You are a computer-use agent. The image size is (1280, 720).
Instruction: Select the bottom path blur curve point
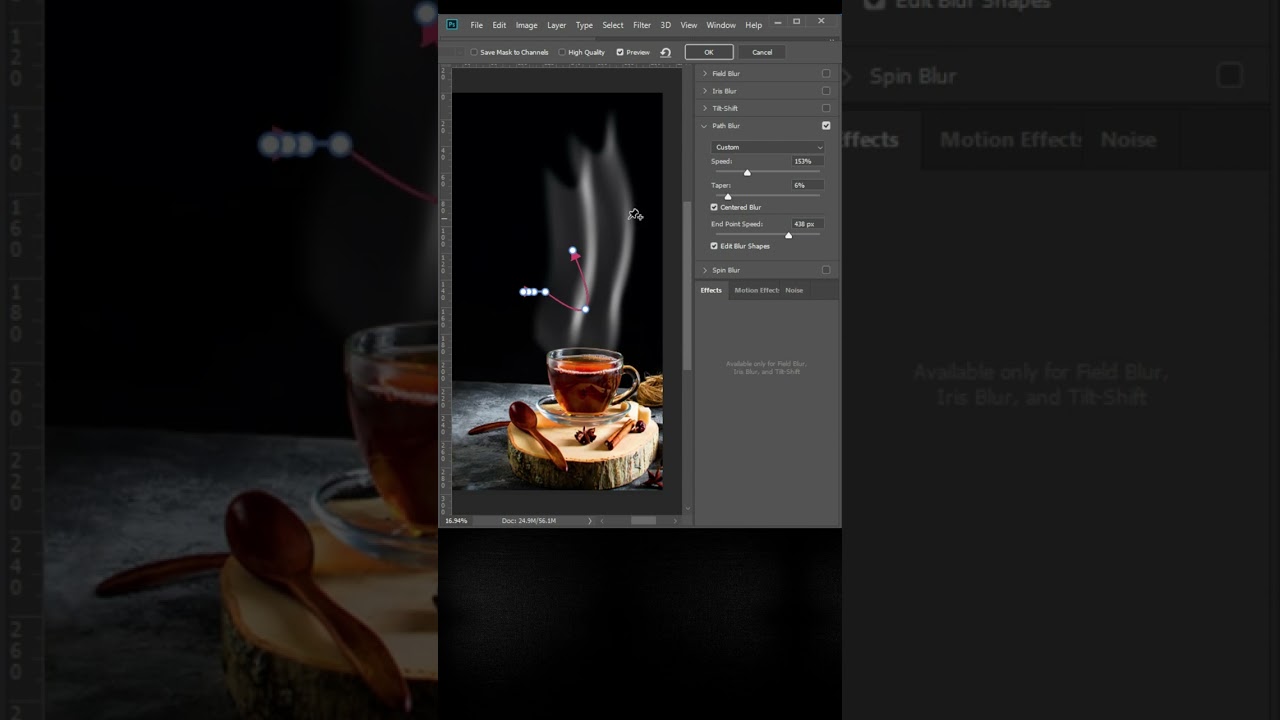(x=585, y=309)
